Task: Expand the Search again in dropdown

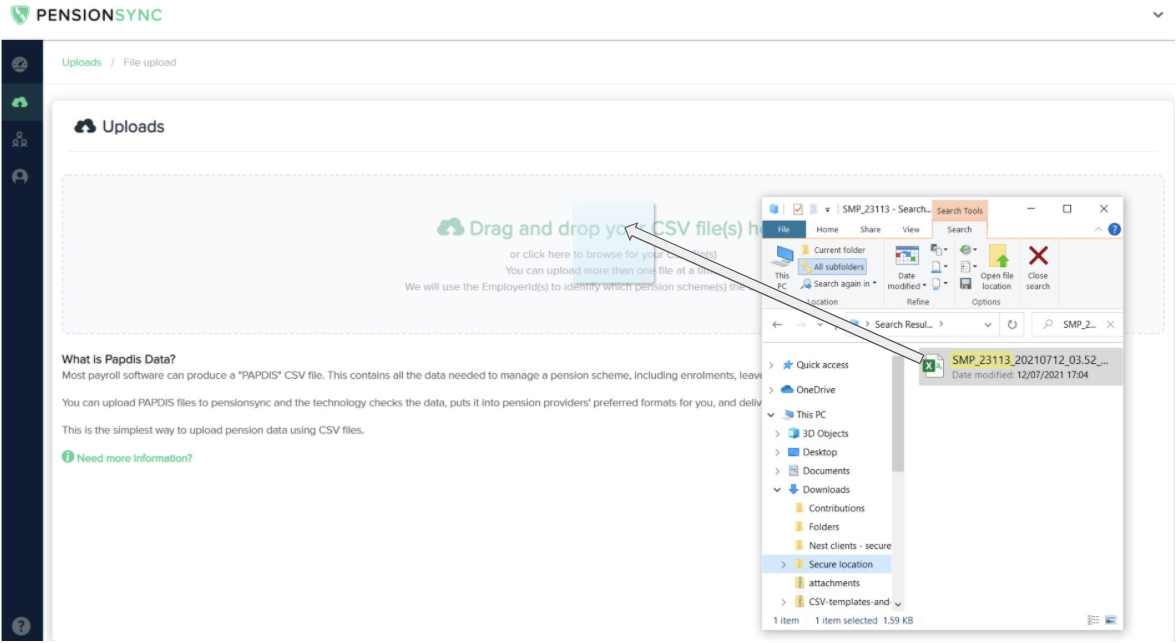Action: pos(838,283)
